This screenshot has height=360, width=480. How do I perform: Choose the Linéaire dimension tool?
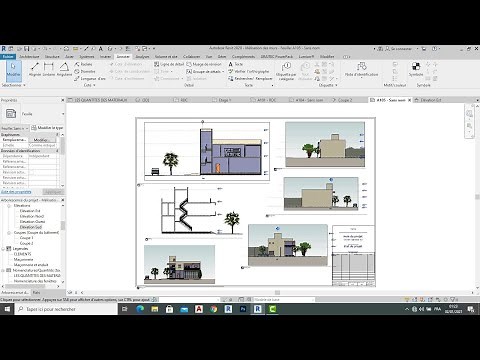pos(49,69)
